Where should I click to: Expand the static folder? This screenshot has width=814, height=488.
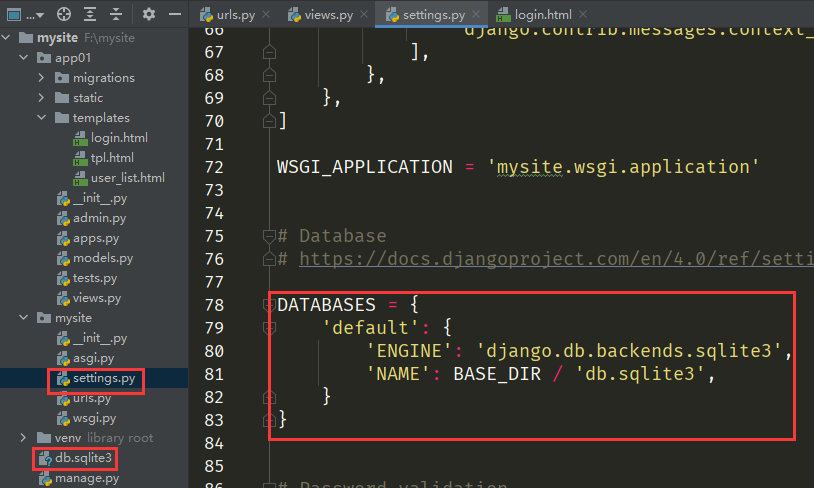click(41, 98)
